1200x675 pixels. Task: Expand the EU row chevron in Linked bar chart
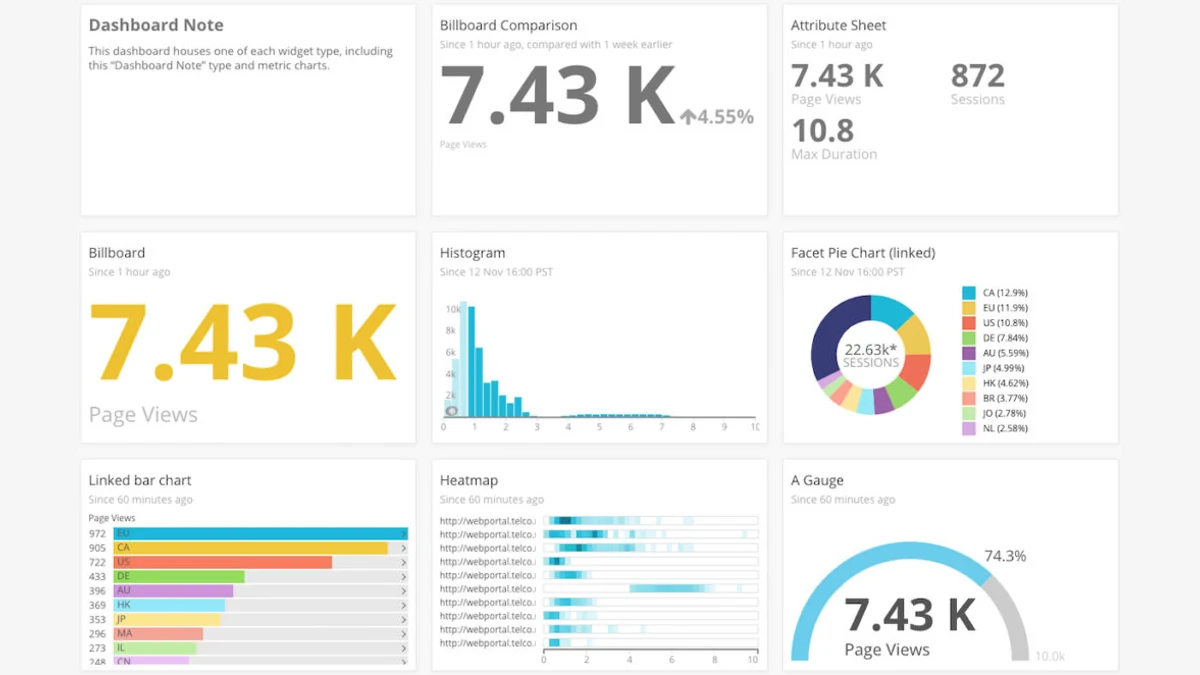coord(404,534)
